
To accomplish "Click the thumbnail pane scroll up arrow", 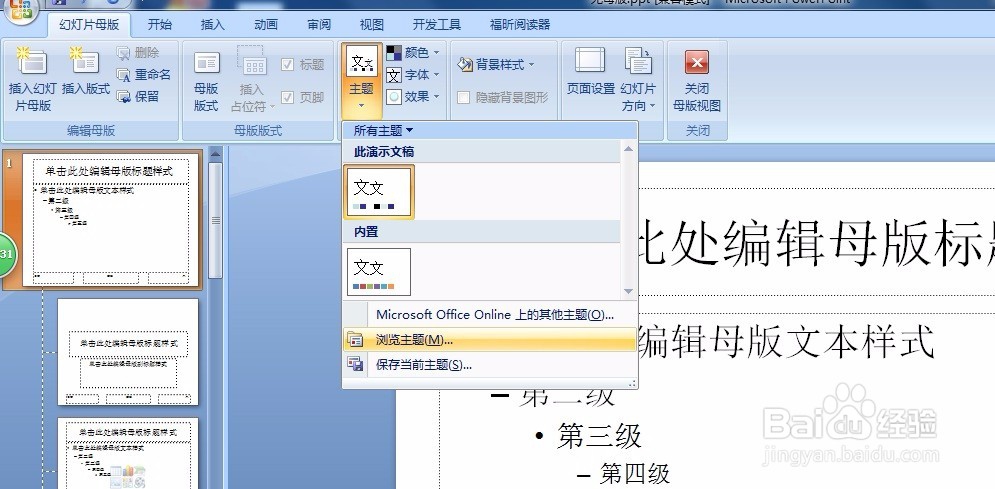I will (x=216, y=154).
